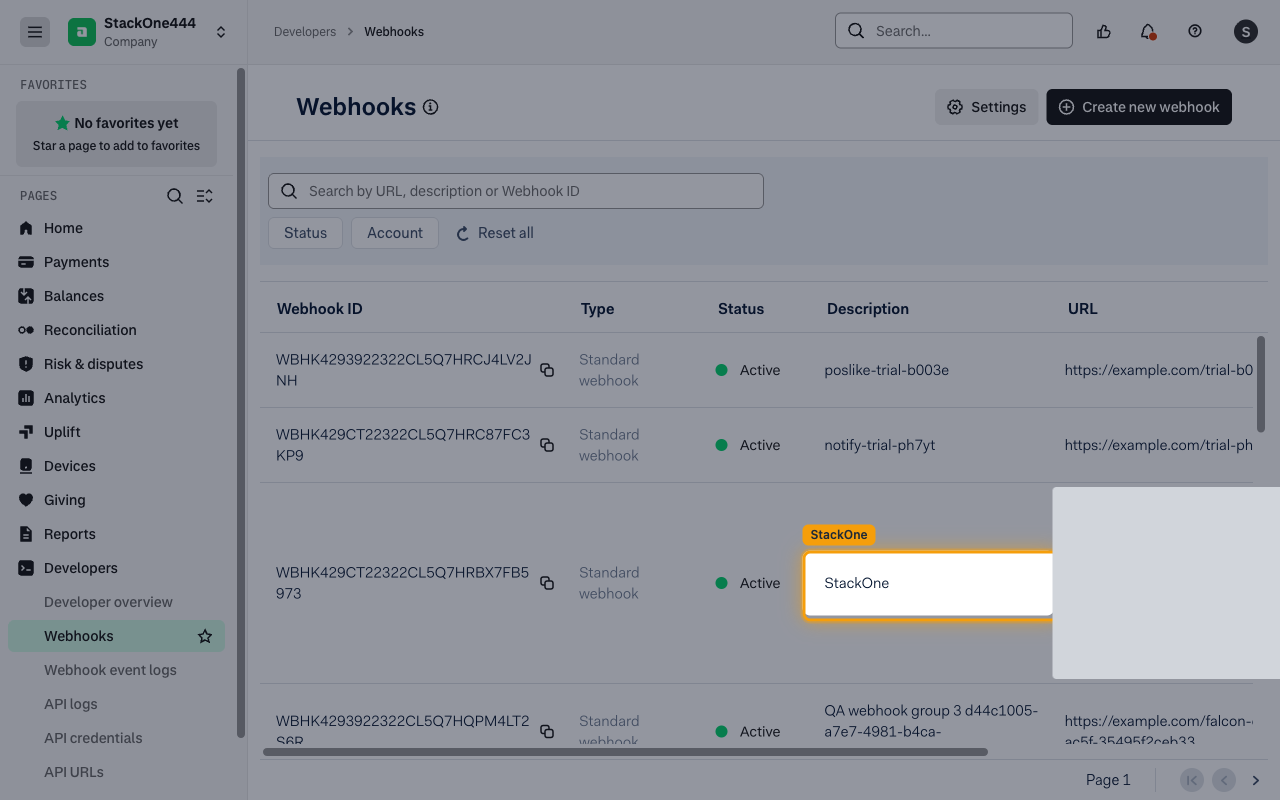Open the Status filter
This screenshot has height=800, width=1280.
[x=305, y=233]
